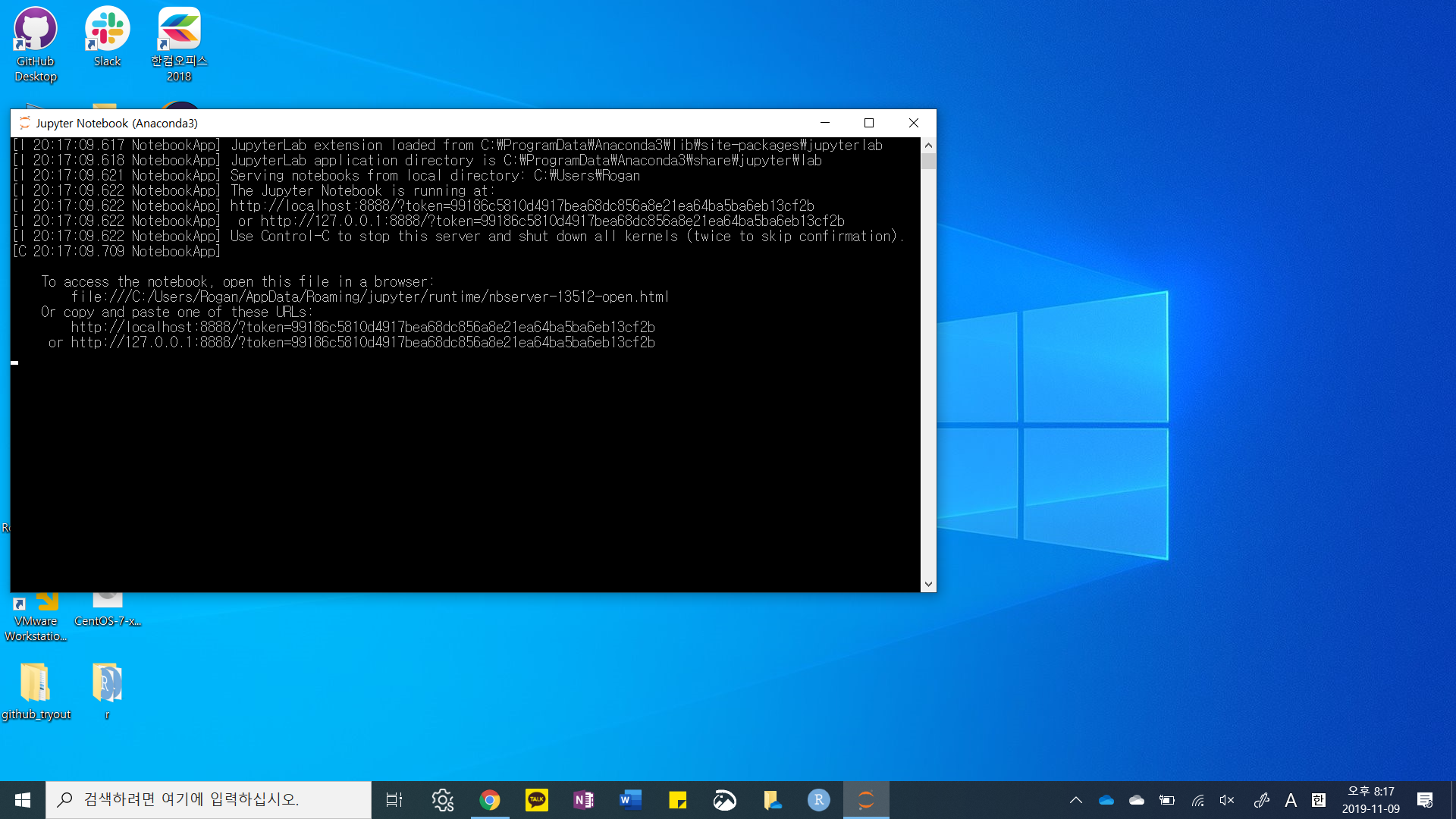Open the clock showing 오후 8:17
Viewport: 1456px width, 819px height.
click(1370, 800)
